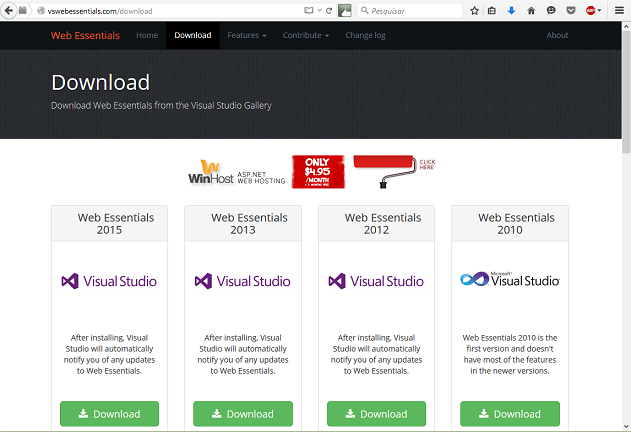Download Web Essentials 2015
Viewport: 631px width, 432px height.
pos(109,413)
